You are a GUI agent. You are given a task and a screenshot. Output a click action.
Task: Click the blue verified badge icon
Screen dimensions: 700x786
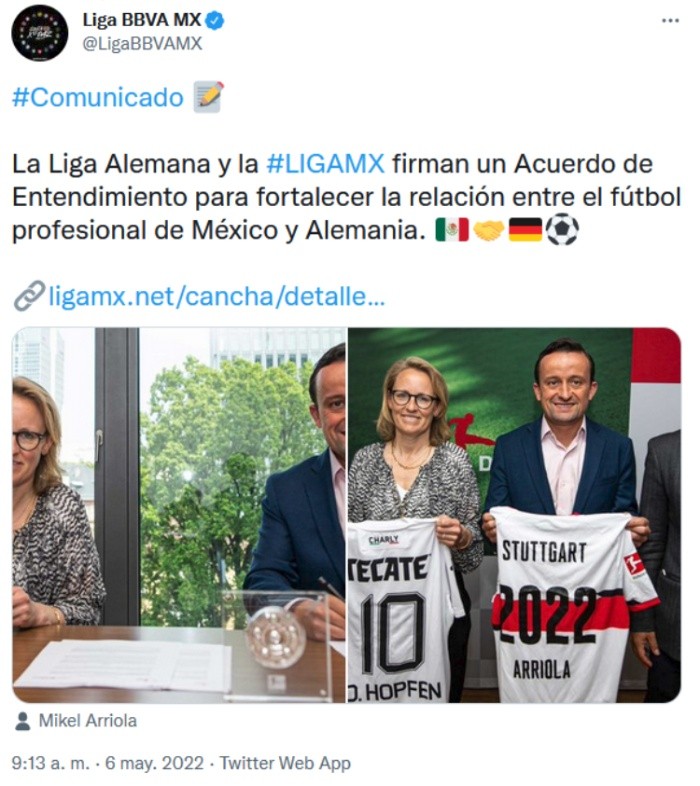pos(215,21)
